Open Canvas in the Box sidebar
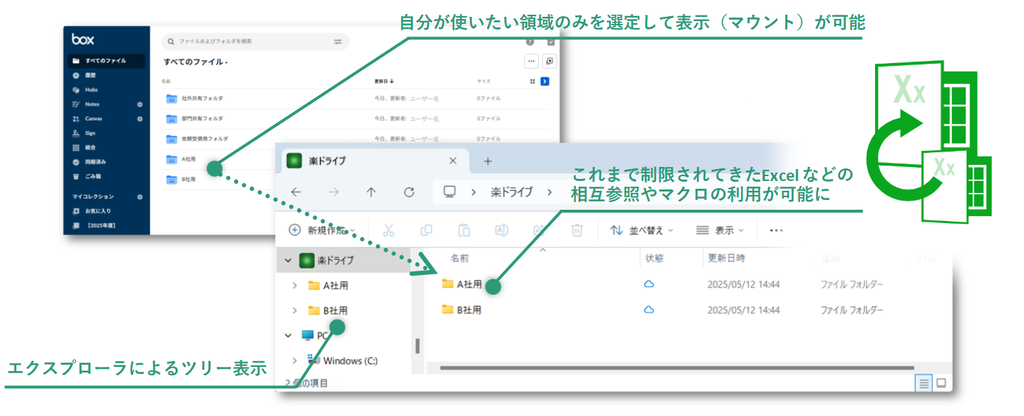Image resolution: width=1024 pixels, height=416 pixels. 93,119
